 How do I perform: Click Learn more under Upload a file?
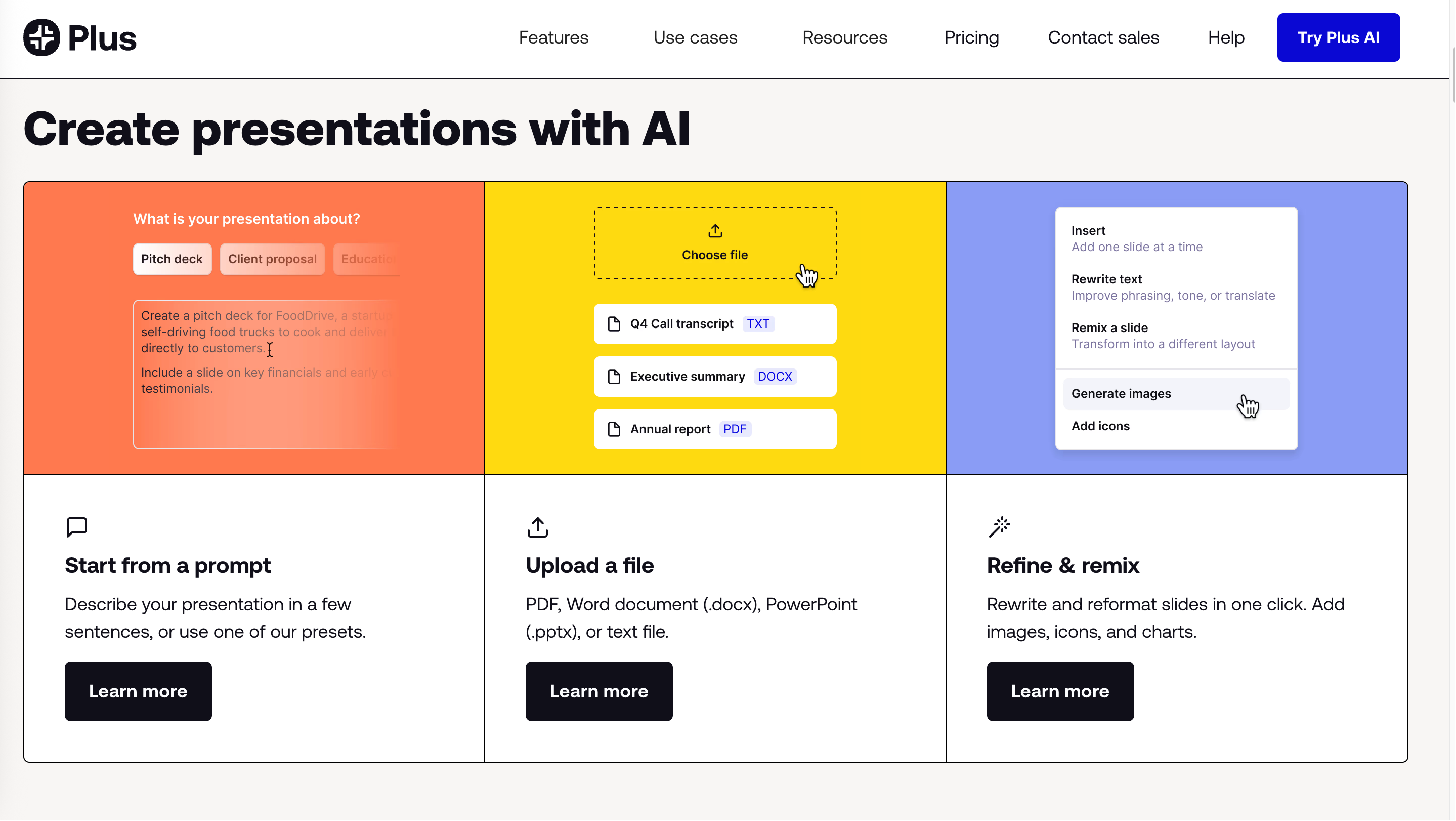(598, 691)
